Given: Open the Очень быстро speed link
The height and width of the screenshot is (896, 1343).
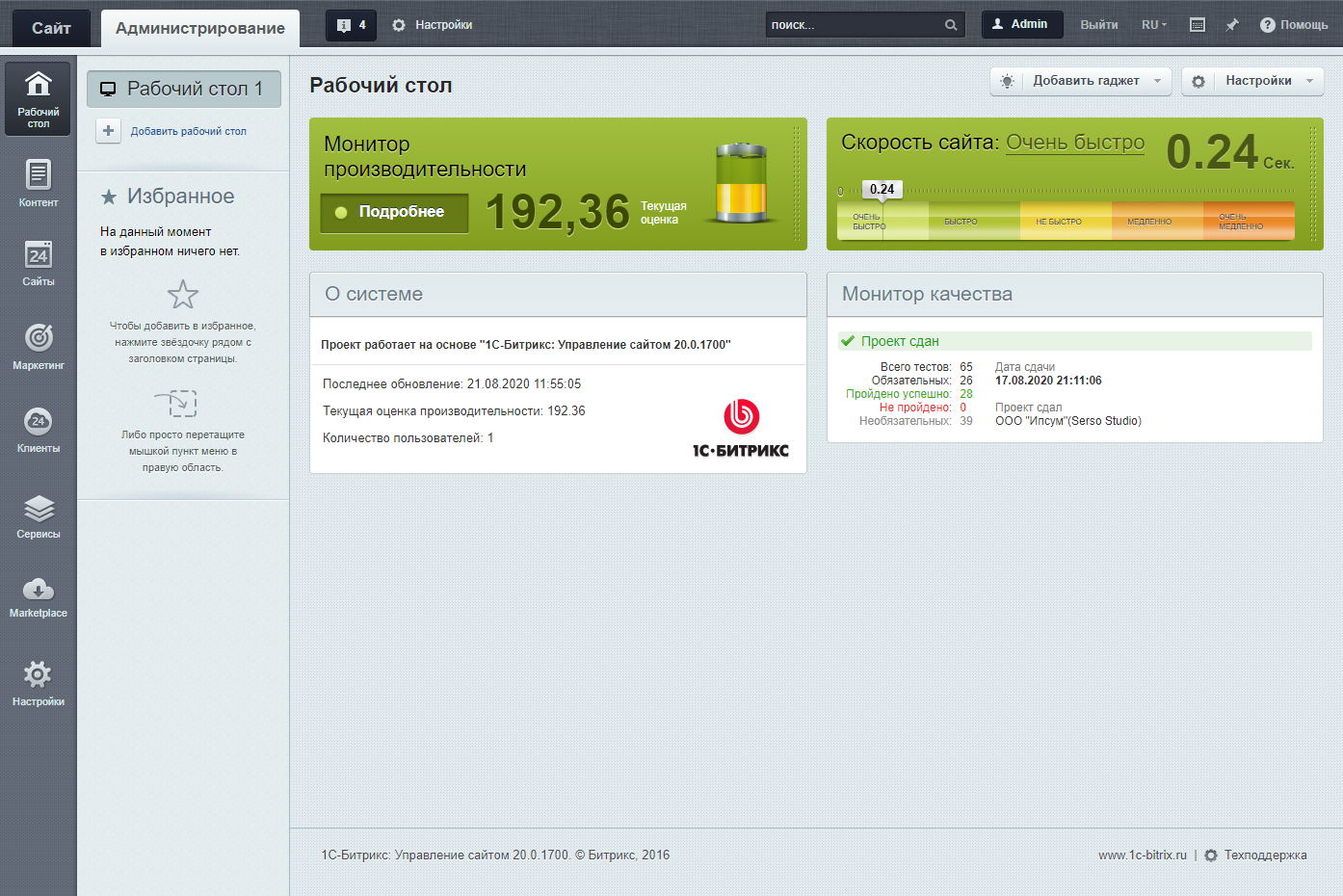Looking at the screenshot, I should [1075, 143].
